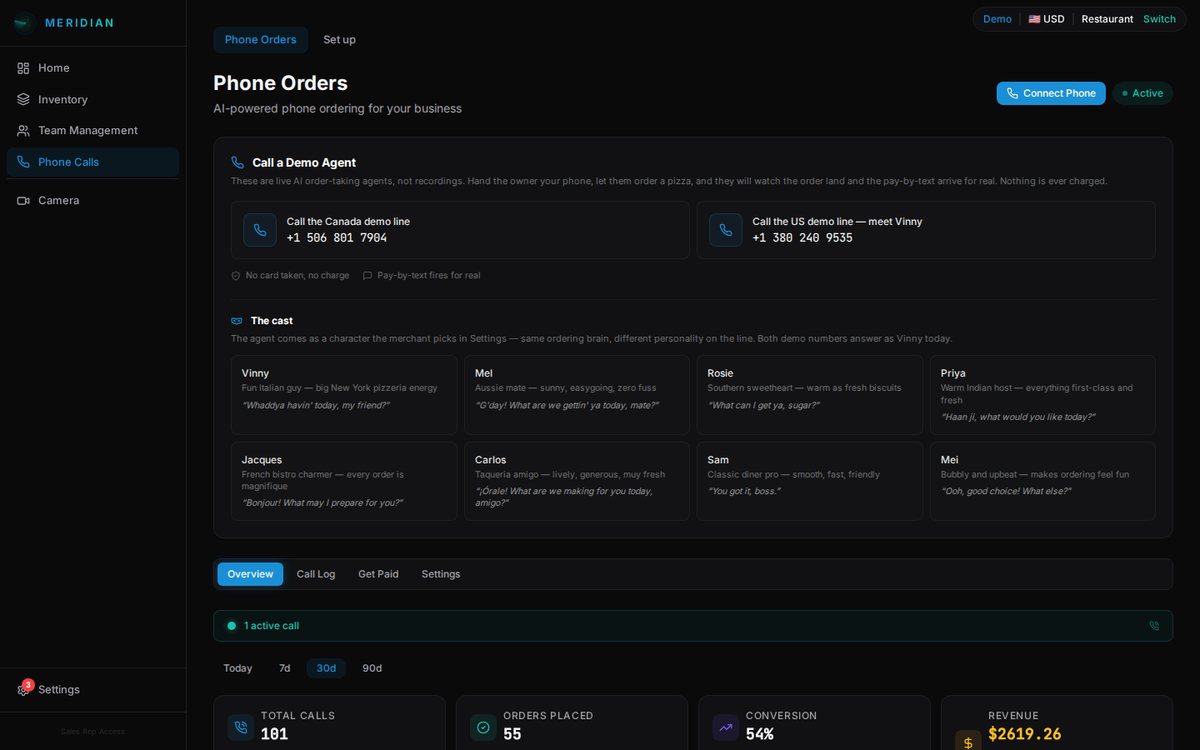Select the Overview tab
Image resolution: width=1200 pixels, height=750 pixels.
[x=250, y=574]
